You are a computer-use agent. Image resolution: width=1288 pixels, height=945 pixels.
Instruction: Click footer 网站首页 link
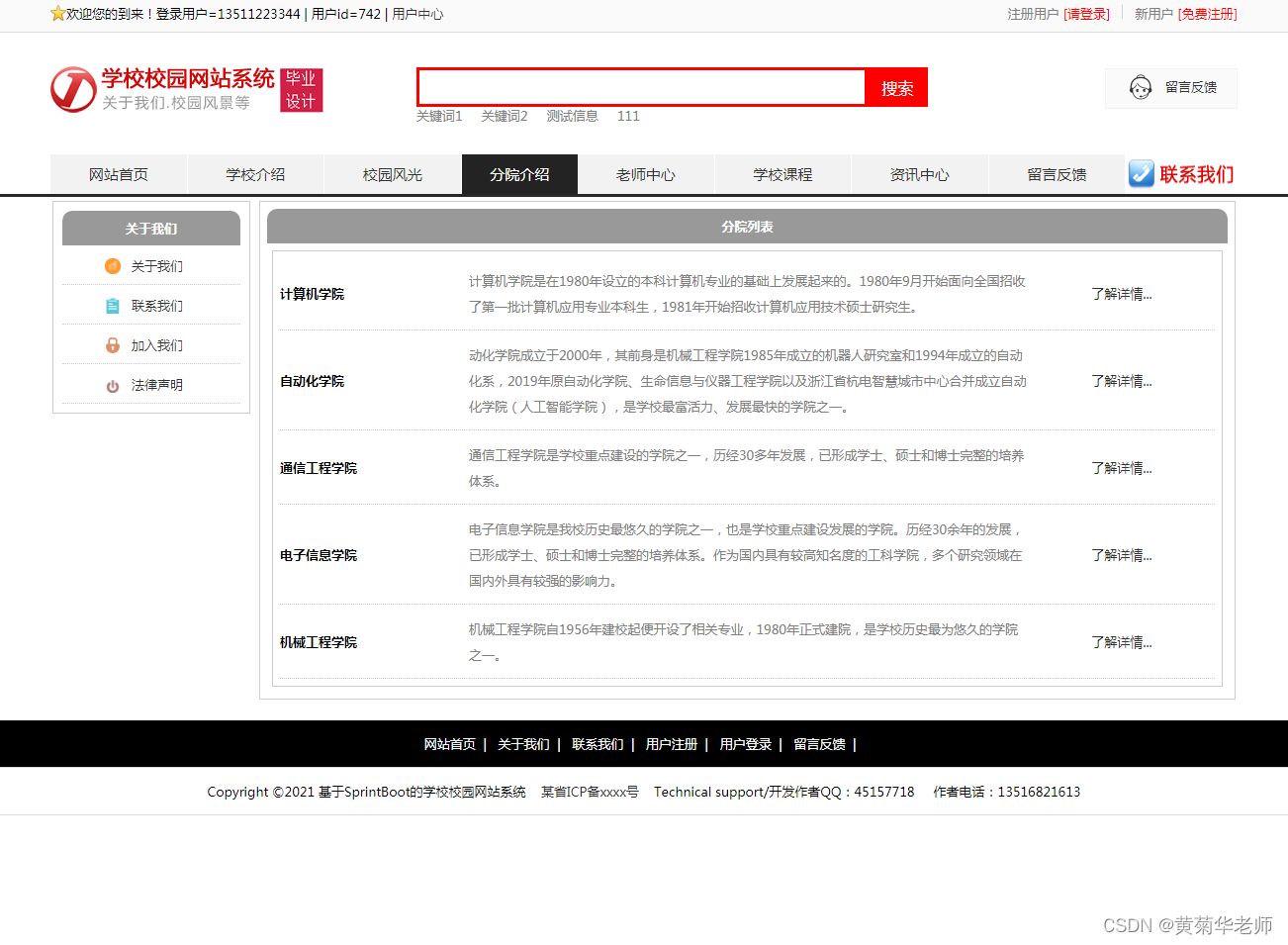tap(450, 744)
